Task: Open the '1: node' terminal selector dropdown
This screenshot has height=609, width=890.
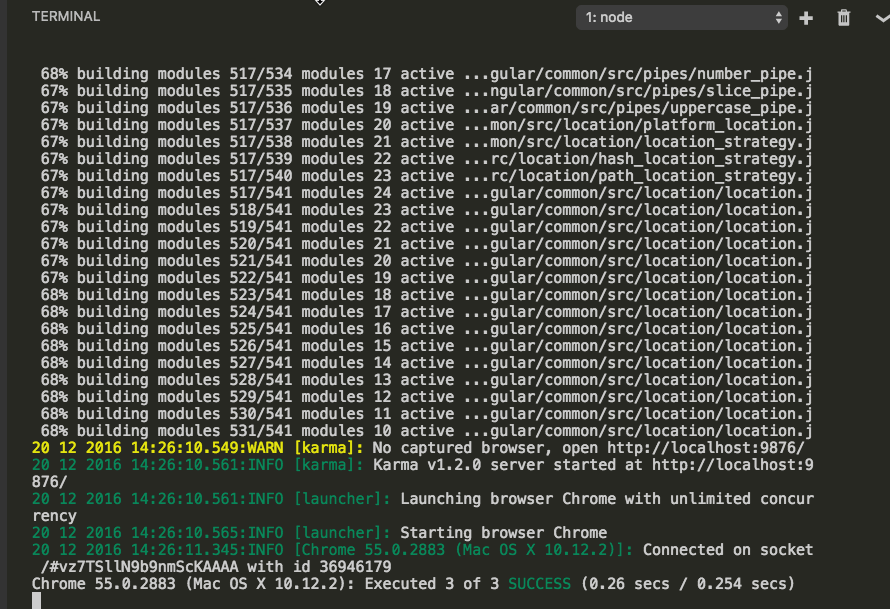Action: (x=681, y=18)
